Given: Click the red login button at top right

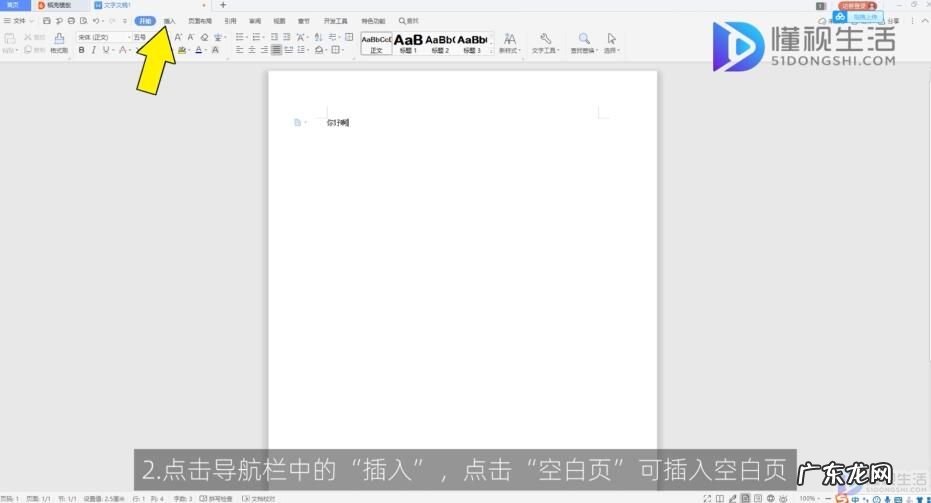Looking at the screenshot, I should coord(858,5).
